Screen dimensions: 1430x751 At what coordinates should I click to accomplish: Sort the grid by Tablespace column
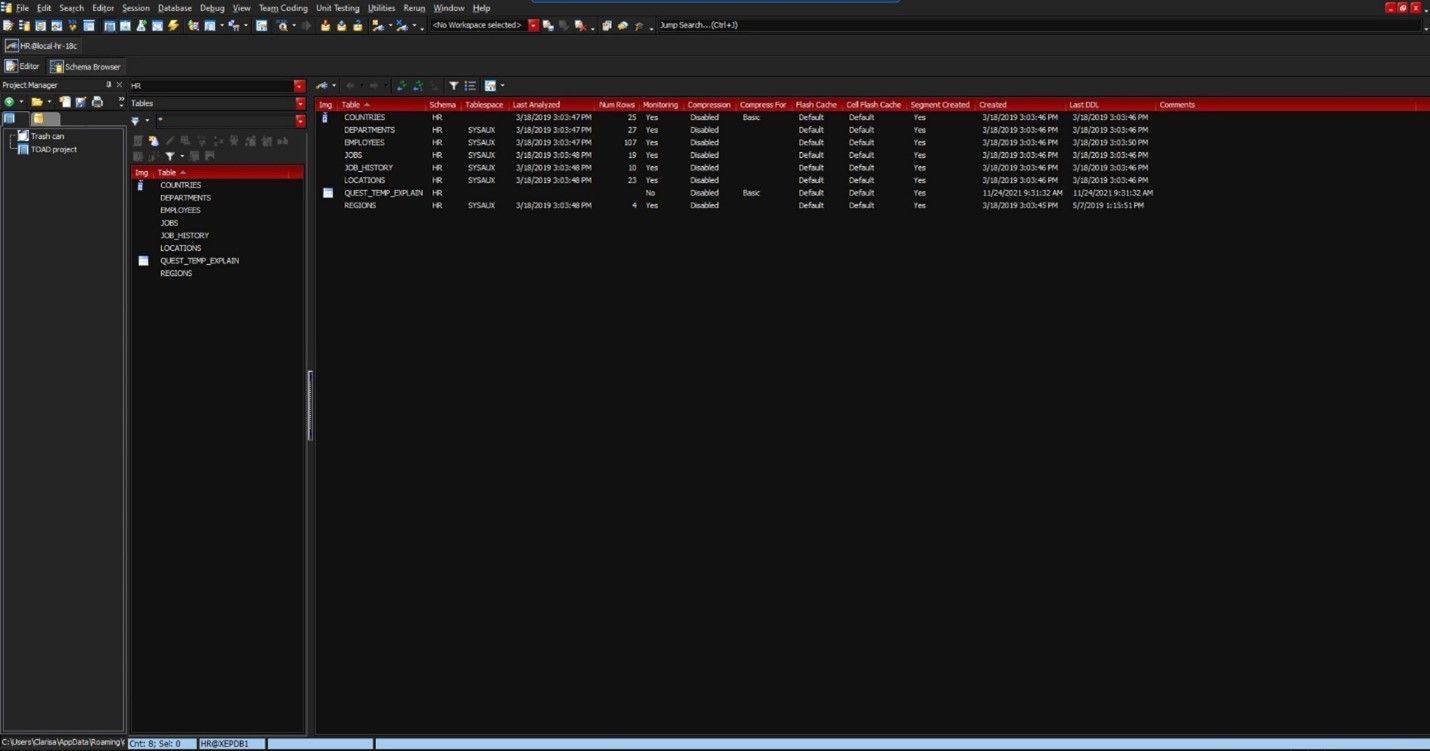(485, 105)
